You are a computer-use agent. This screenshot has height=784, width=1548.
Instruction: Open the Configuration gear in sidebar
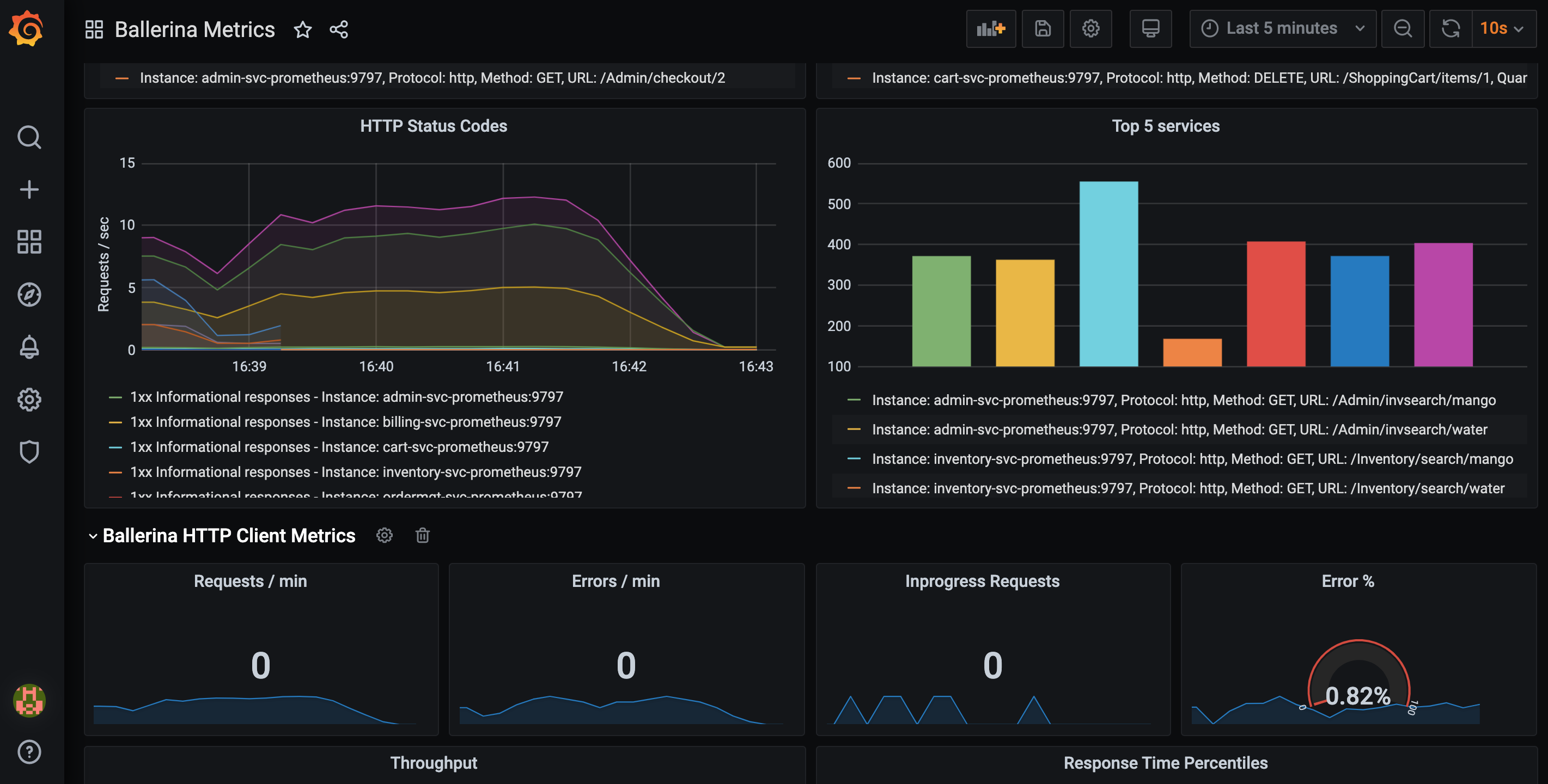pyautogui.click(x=29, y=400)
